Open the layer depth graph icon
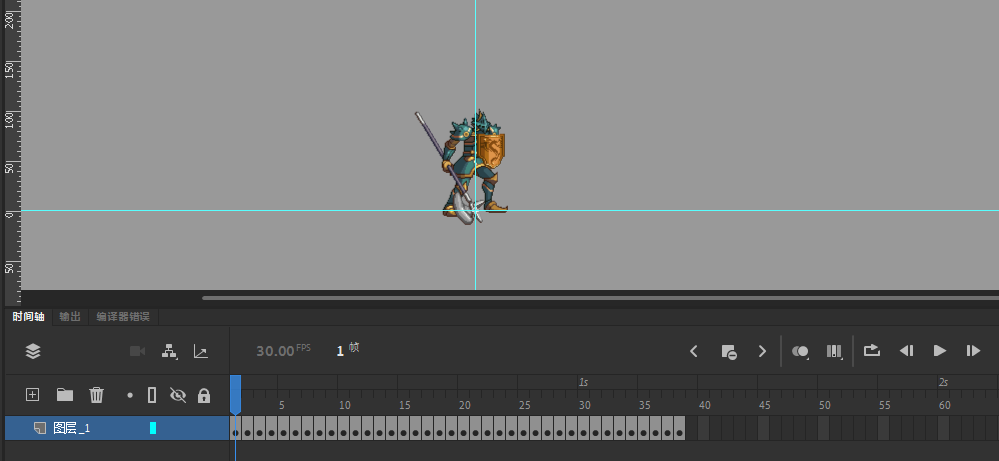 click(201, 351)
